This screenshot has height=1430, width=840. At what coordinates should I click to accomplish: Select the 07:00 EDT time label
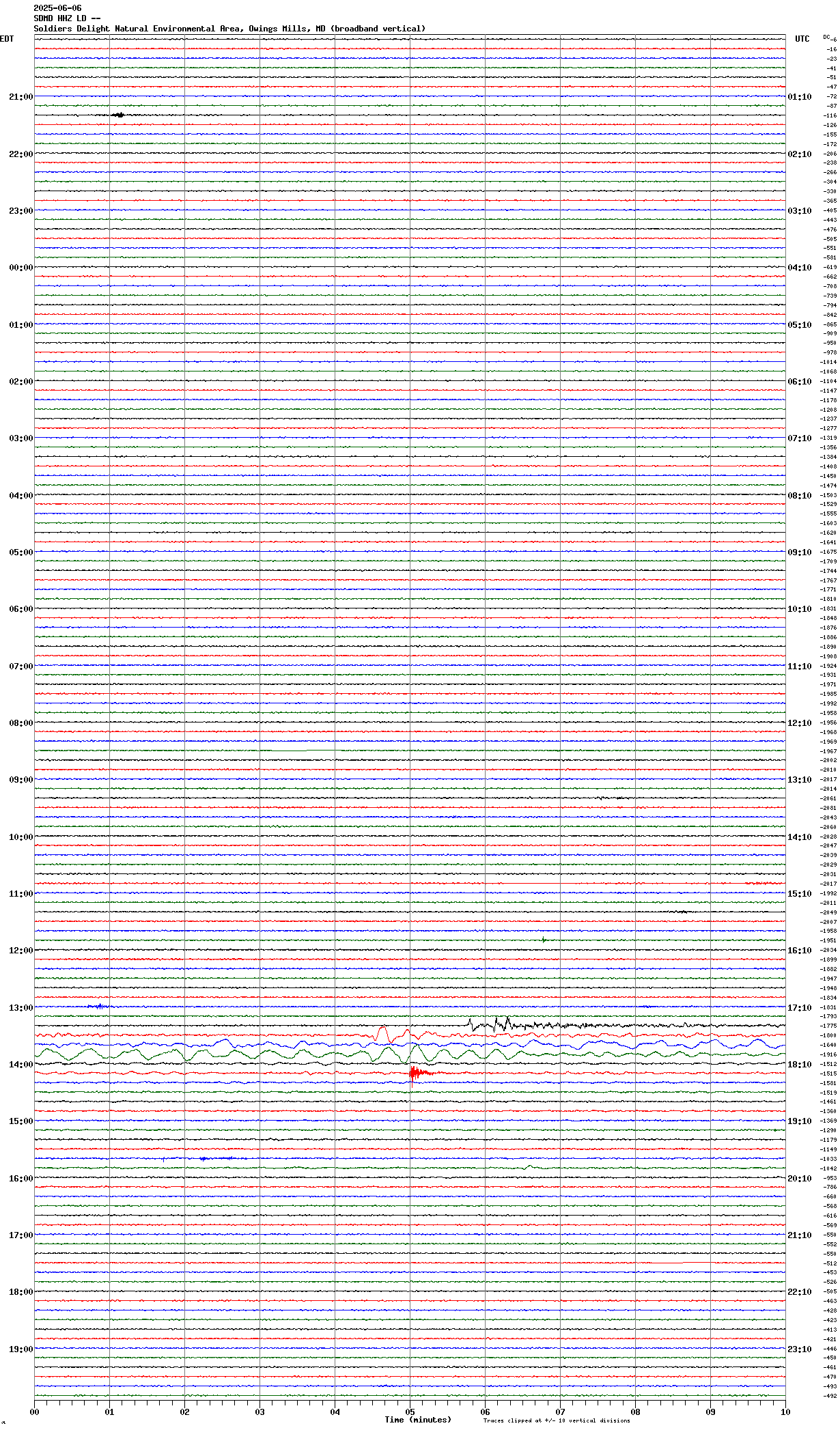pyautogui.click(x=21, y=667)
